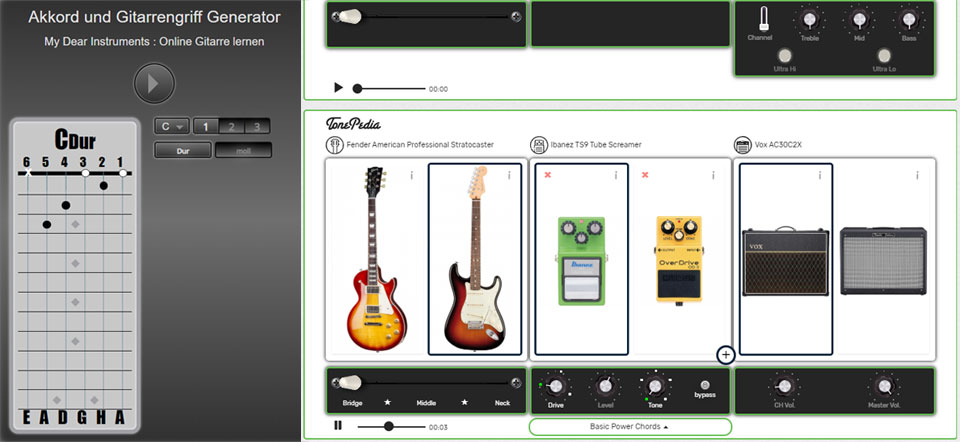Toggle the Ultra Hi button
Image resolution: width=960 pixels, height=442 pixels.
pos(784,56)
